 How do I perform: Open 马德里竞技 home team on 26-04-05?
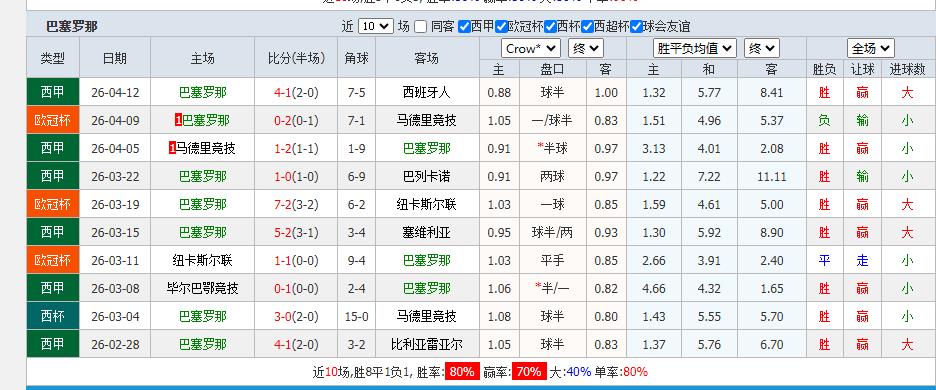tap(205, 149)
